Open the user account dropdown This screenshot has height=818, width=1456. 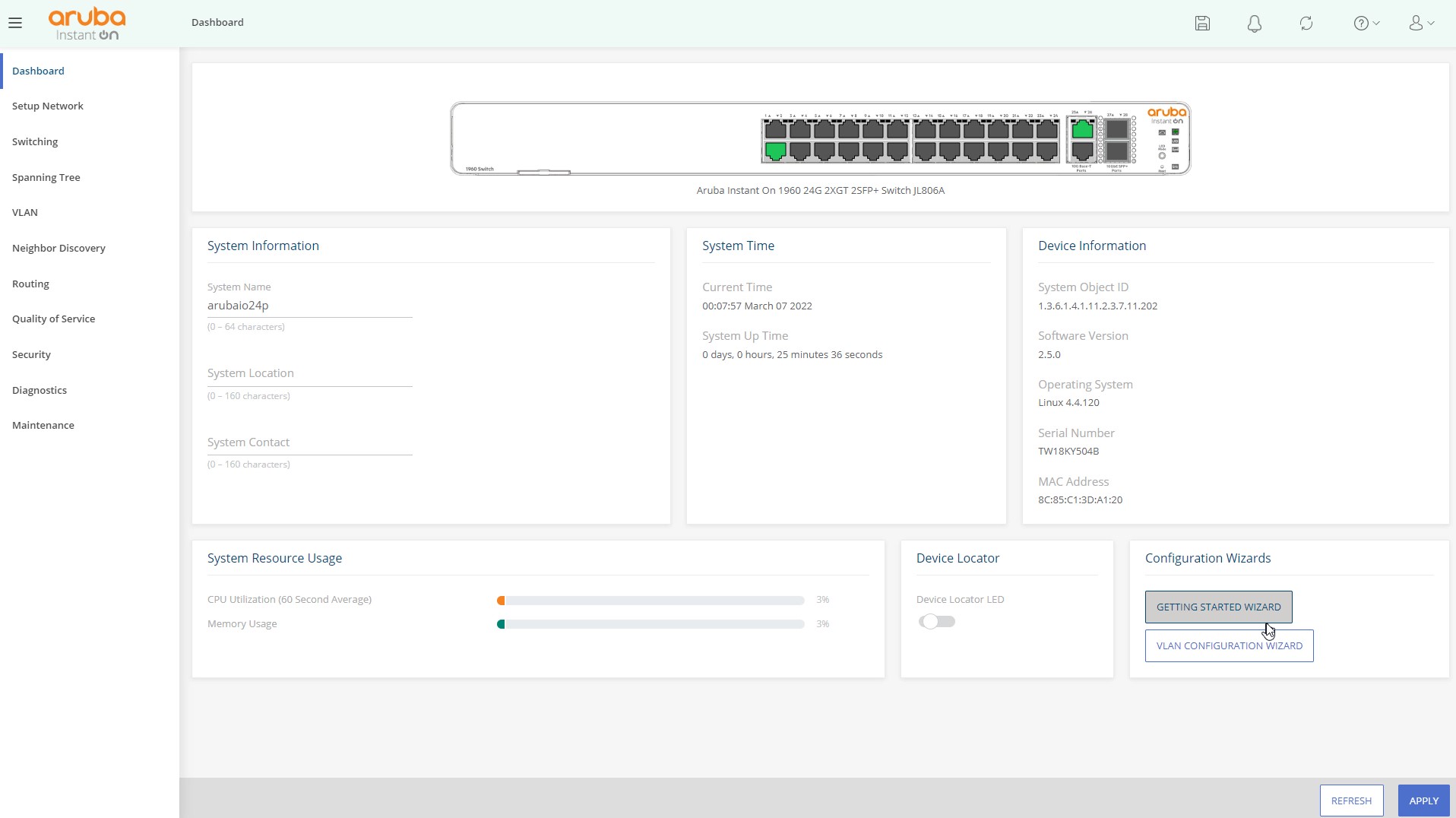point(1421,24)
